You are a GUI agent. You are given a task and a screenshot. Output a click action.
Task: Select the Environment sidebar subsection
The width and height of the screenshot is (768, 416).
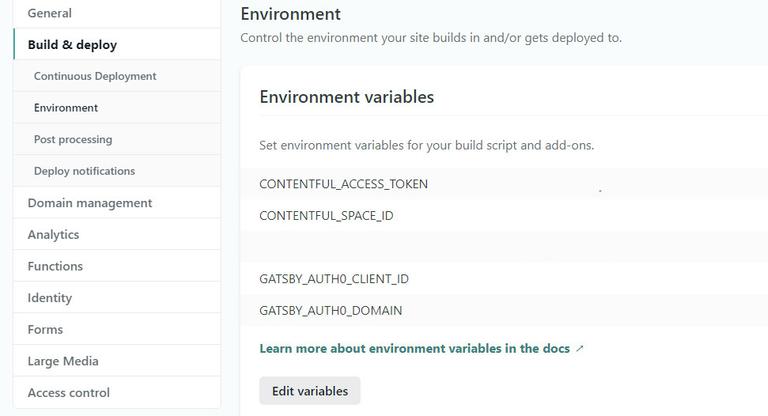66,108
